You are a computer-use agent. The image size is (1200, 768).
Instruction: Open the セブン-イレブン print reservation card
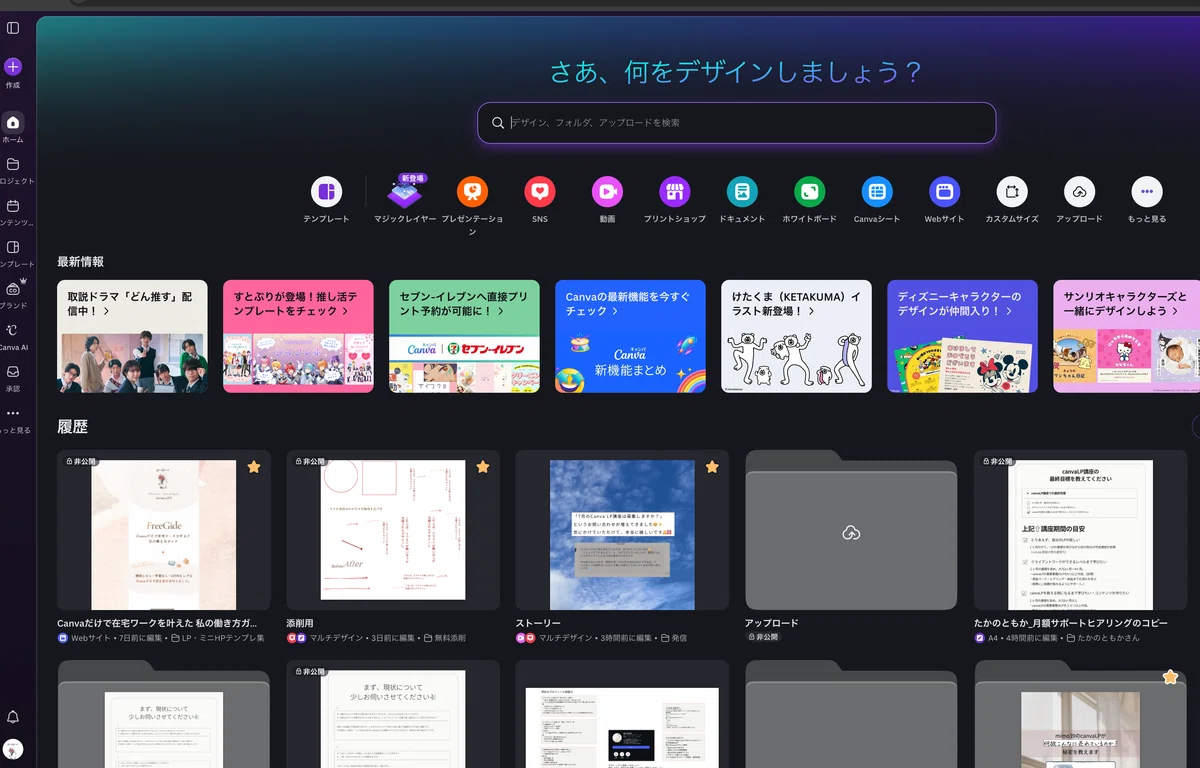(x=464, y=336)
